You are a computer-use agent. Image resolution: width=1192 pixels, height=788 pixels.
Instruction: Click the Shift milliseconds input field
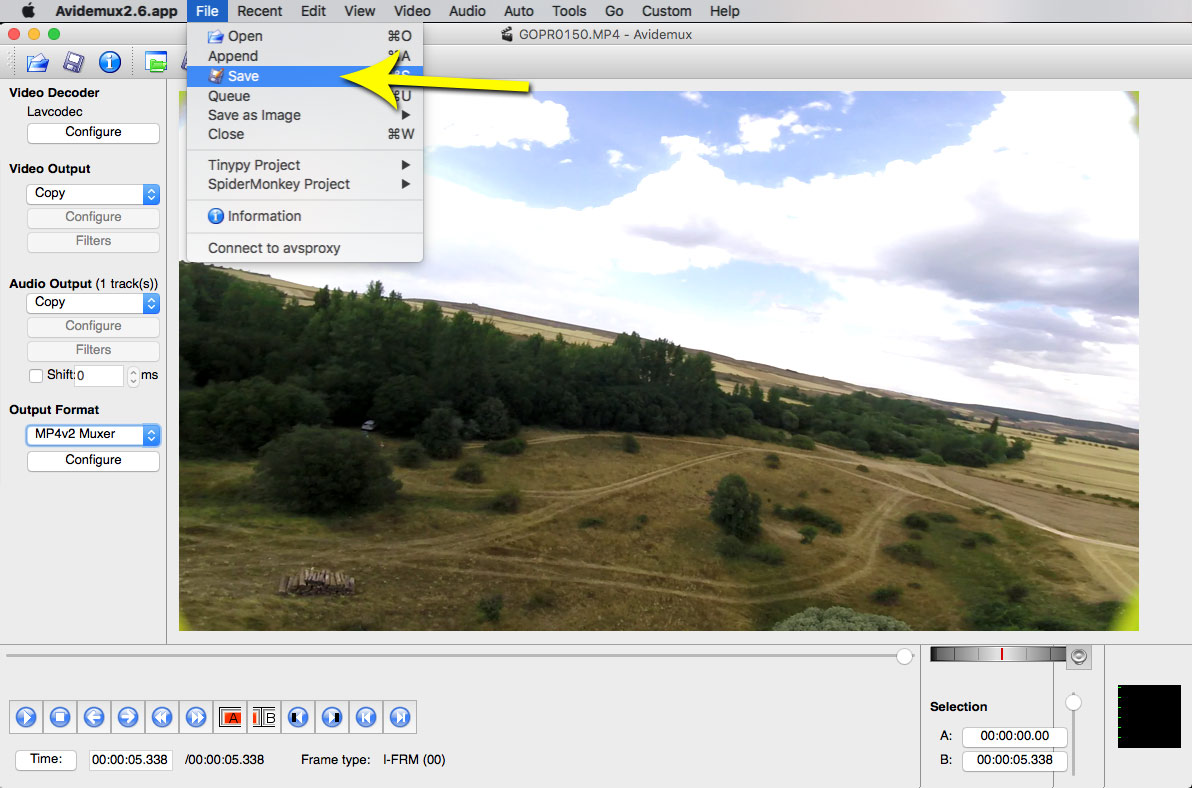[99, 375]
